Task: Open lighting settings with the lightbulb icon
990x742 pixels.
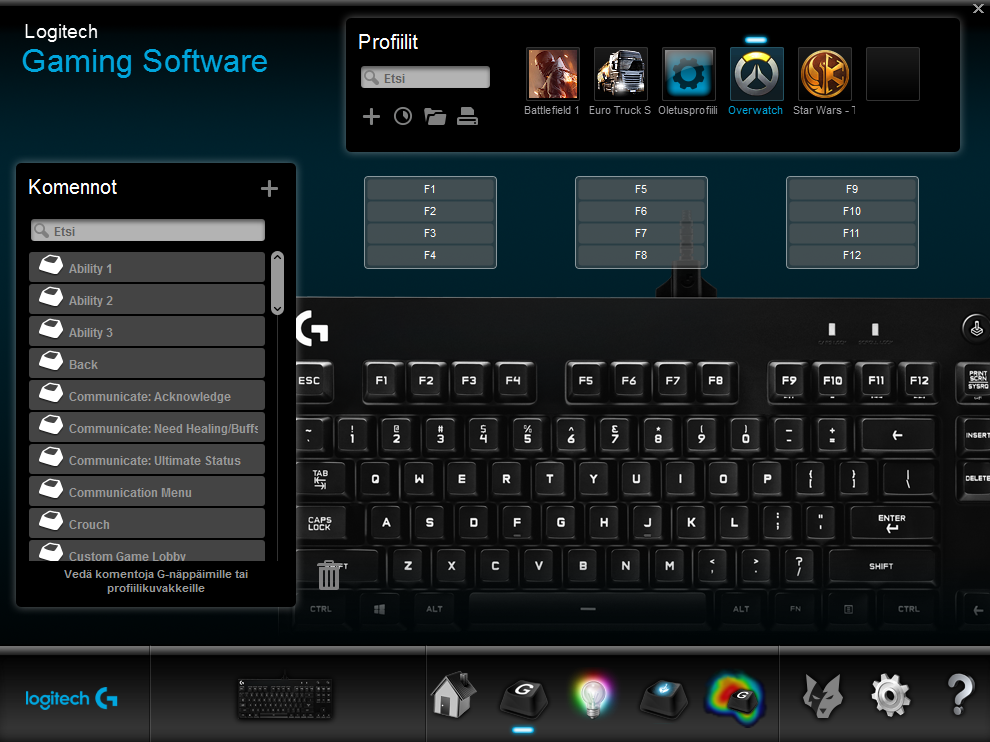Action: 594,694
